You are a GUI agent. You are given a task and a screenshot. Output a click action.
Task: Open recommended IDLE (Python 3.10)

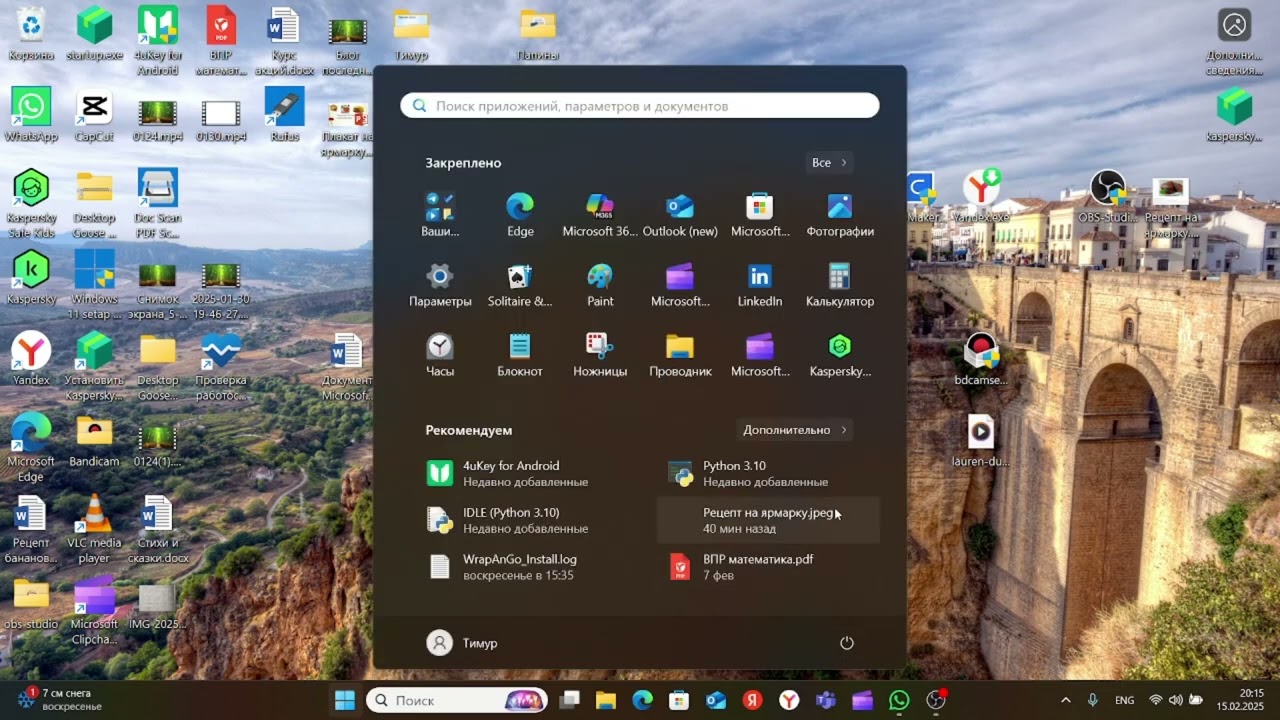526,520
